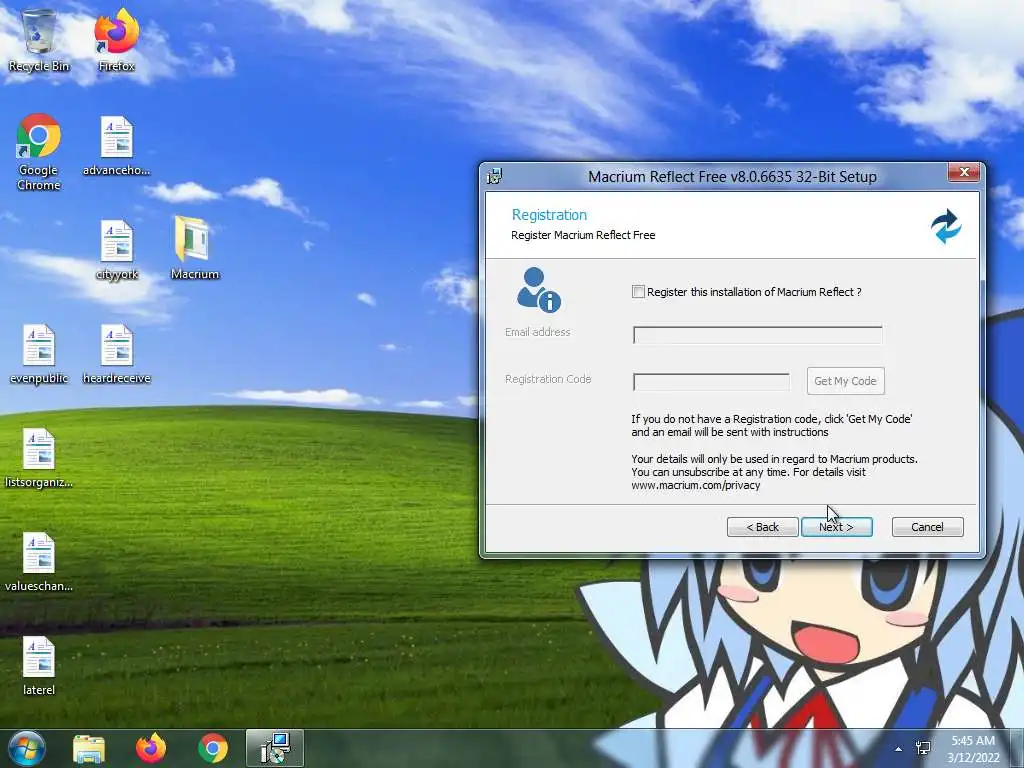Open the Windows Start menu orb
1024x768 pixels.
pos(26,748)
